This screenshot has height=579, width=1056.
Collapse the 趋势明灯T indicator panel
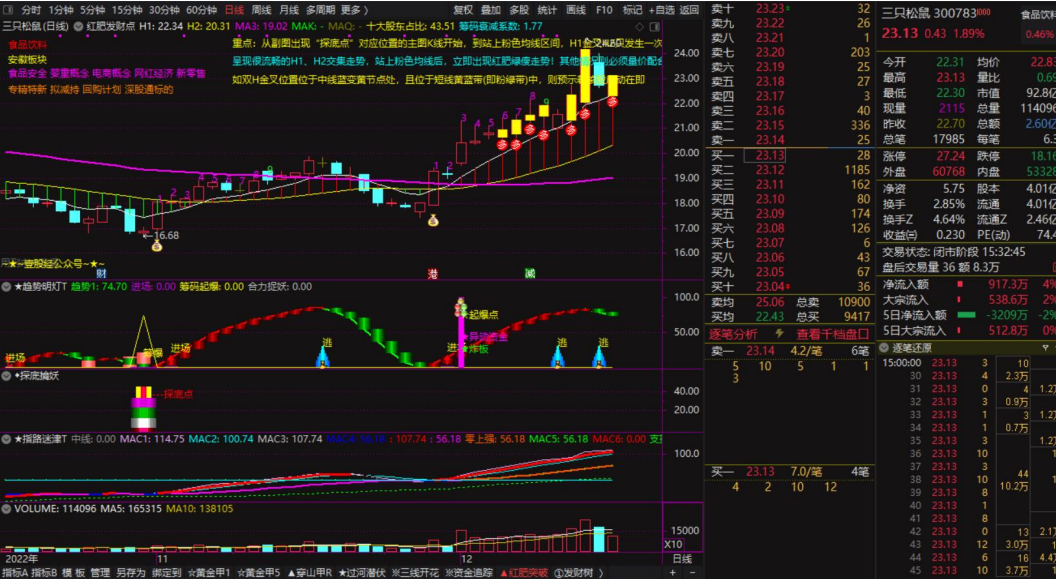click(x=7, y=286)
